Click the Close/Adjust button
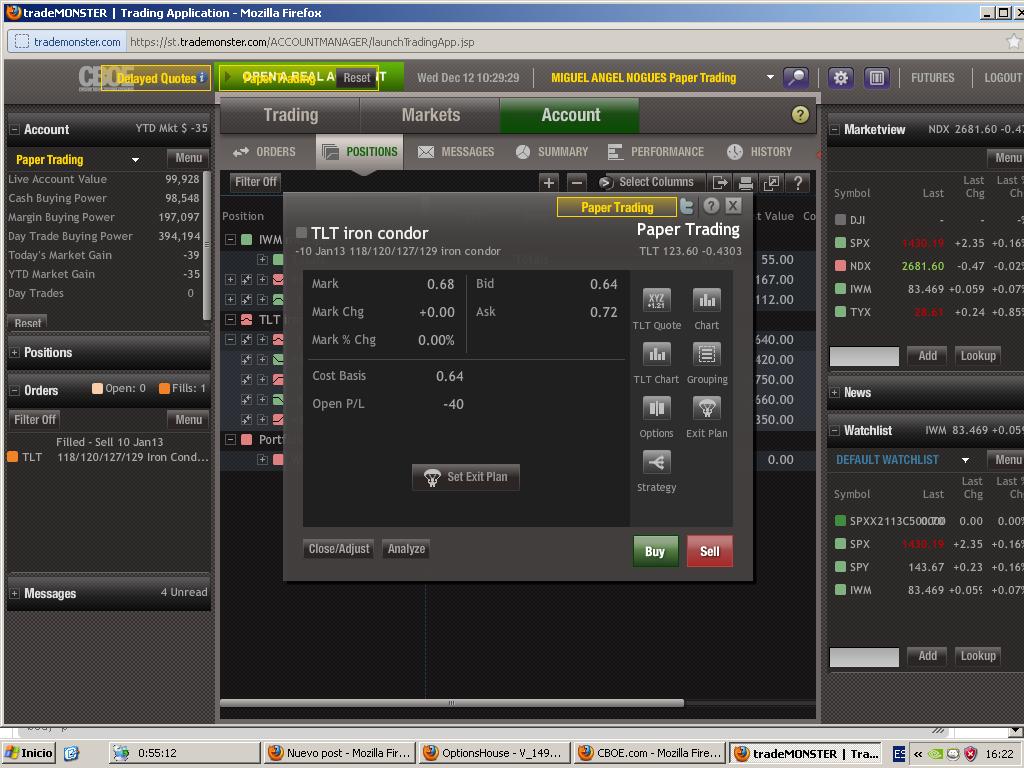1024x768 pixels. click(x=339, y=549)
